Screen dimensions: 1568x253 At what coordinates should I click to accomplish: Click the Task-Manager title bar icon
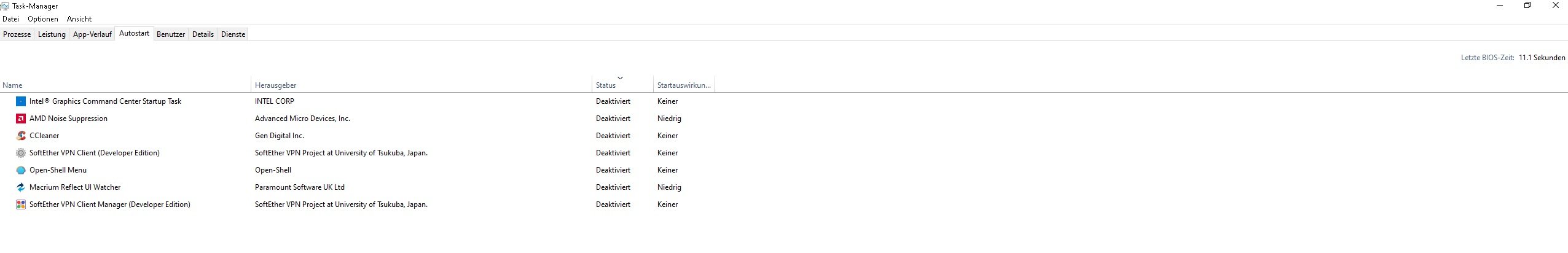point(5,6)
